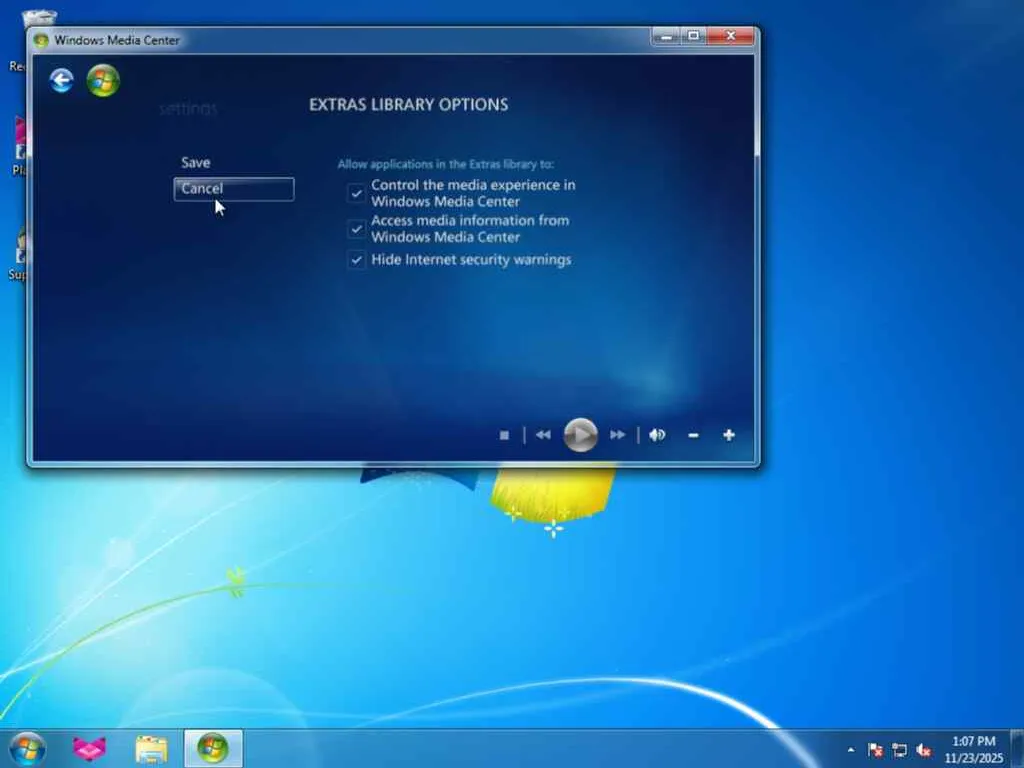Open Windows Explorer from the taskbar
This screenshot has width=1024, height=768.
pyautogui.click(x=152, y=749)
